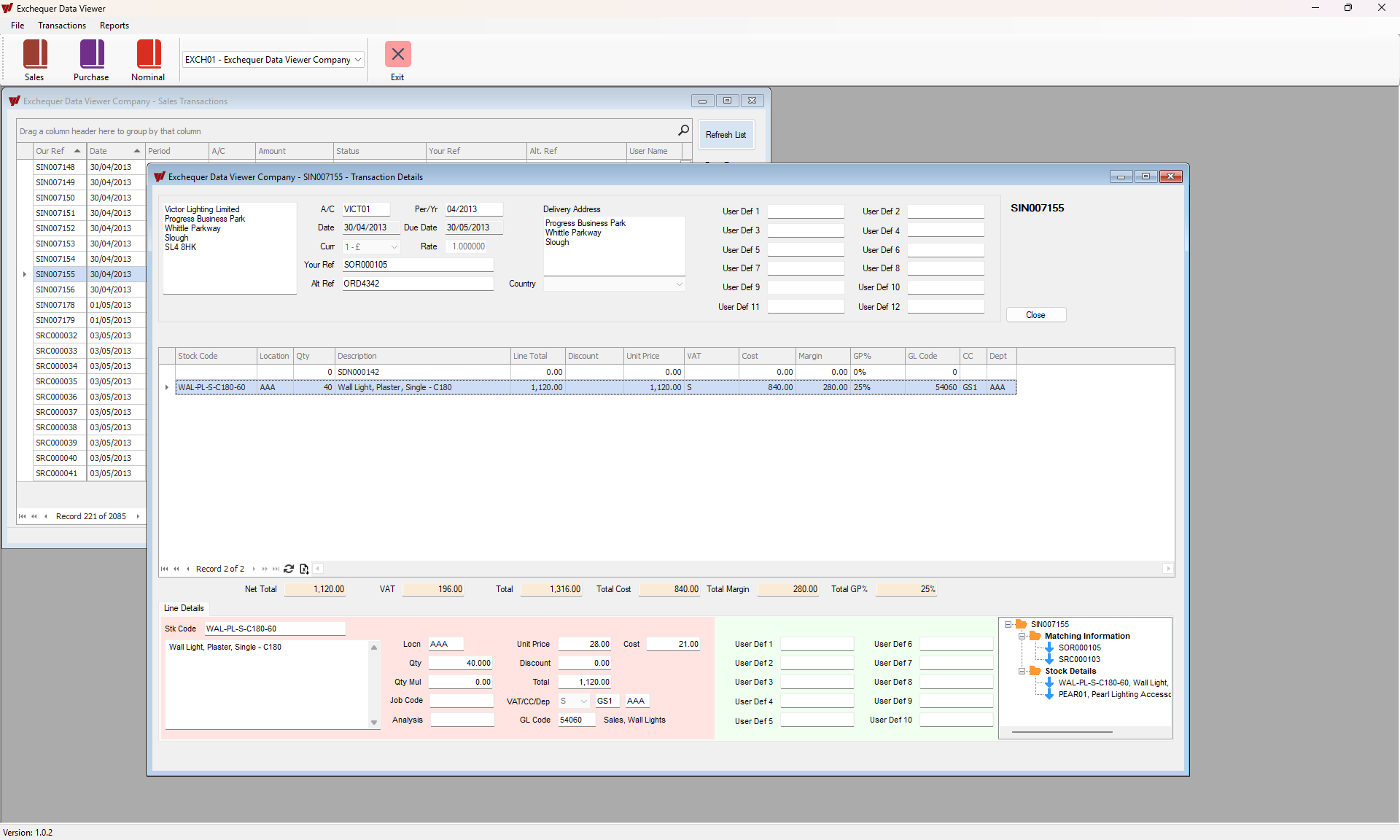Screen dimensions: 1400x840
Task: Go to previous record in Sales Transactions list
Action: click(x=46, y=516)
